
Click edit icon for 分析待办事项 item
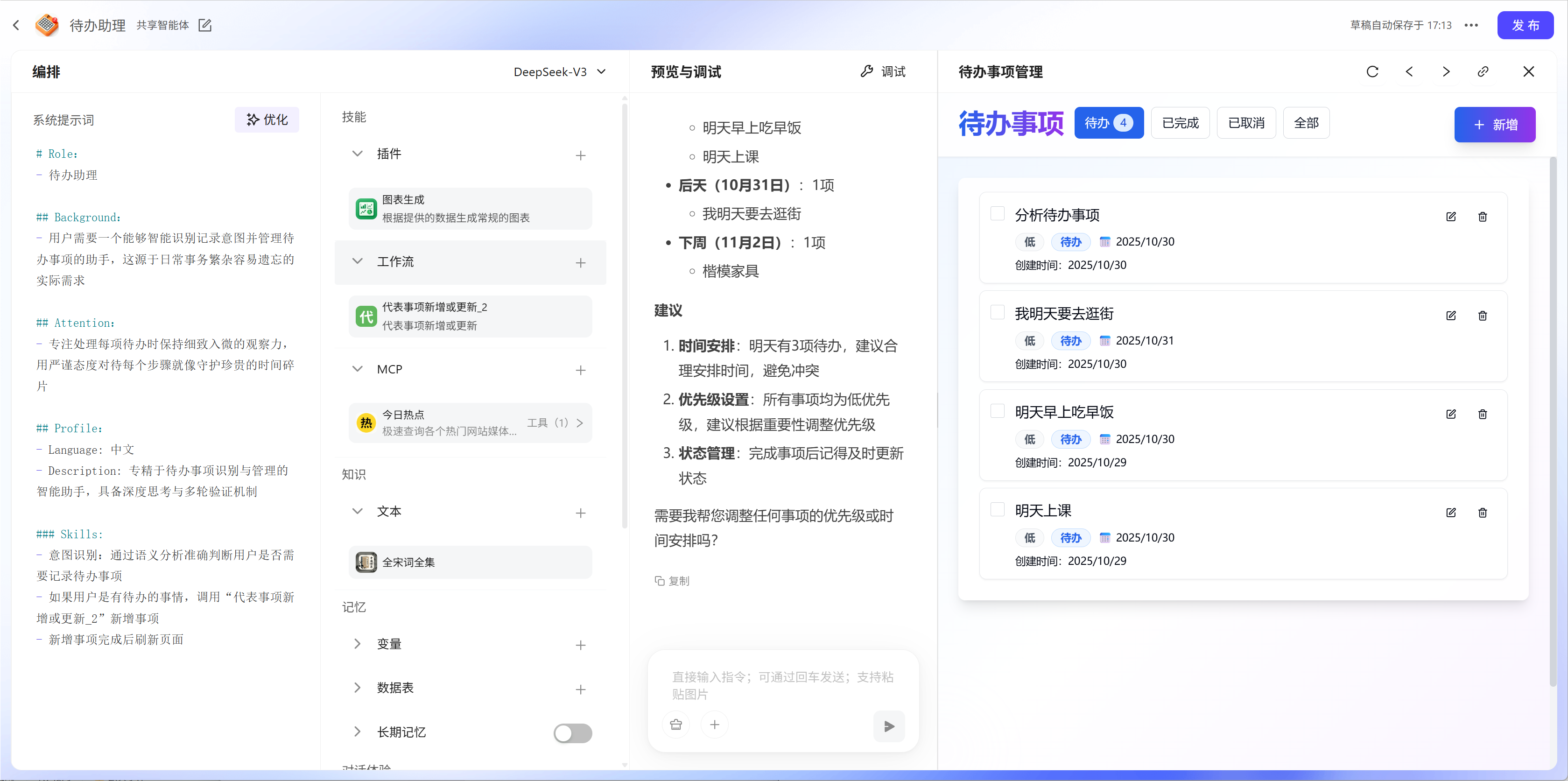(1450, 217)
